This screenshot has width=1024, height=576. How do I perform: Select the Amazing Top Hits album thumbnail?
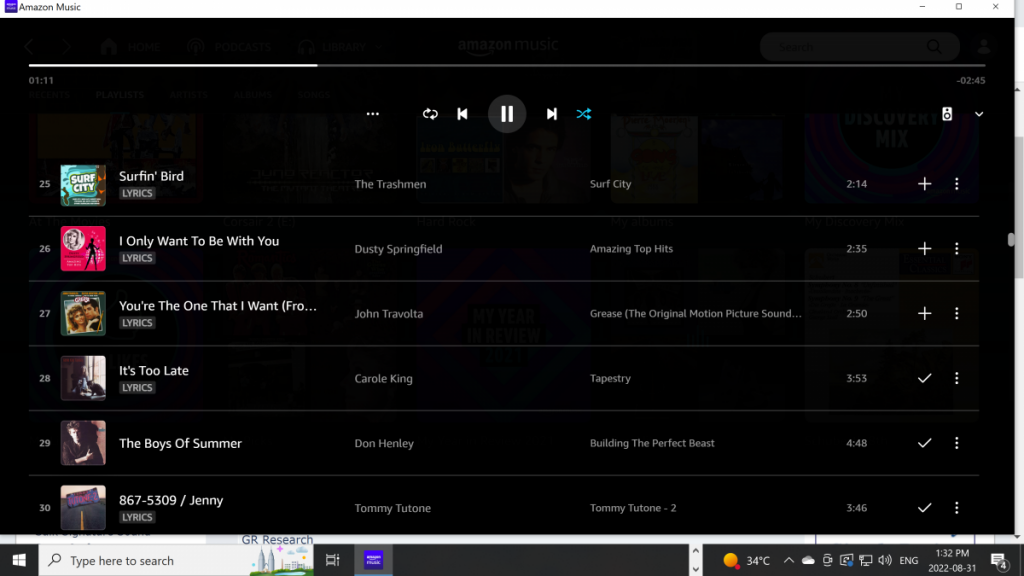83,249
